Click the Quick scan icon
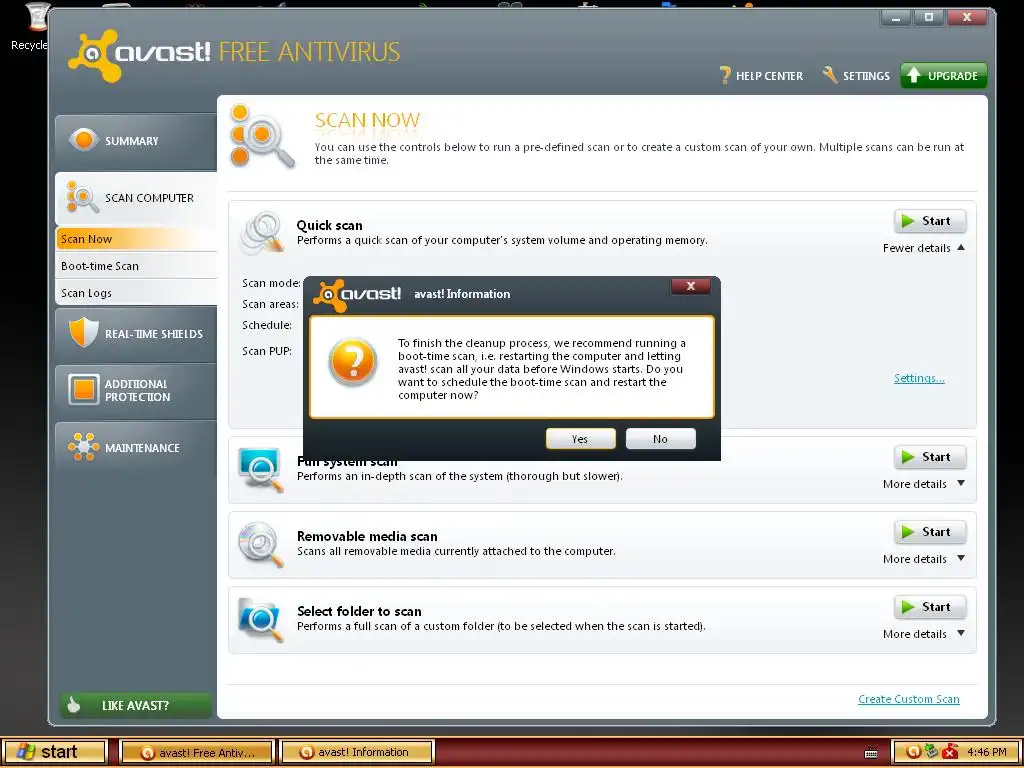Screen dimensions: 1024x768 pos(262,232)
